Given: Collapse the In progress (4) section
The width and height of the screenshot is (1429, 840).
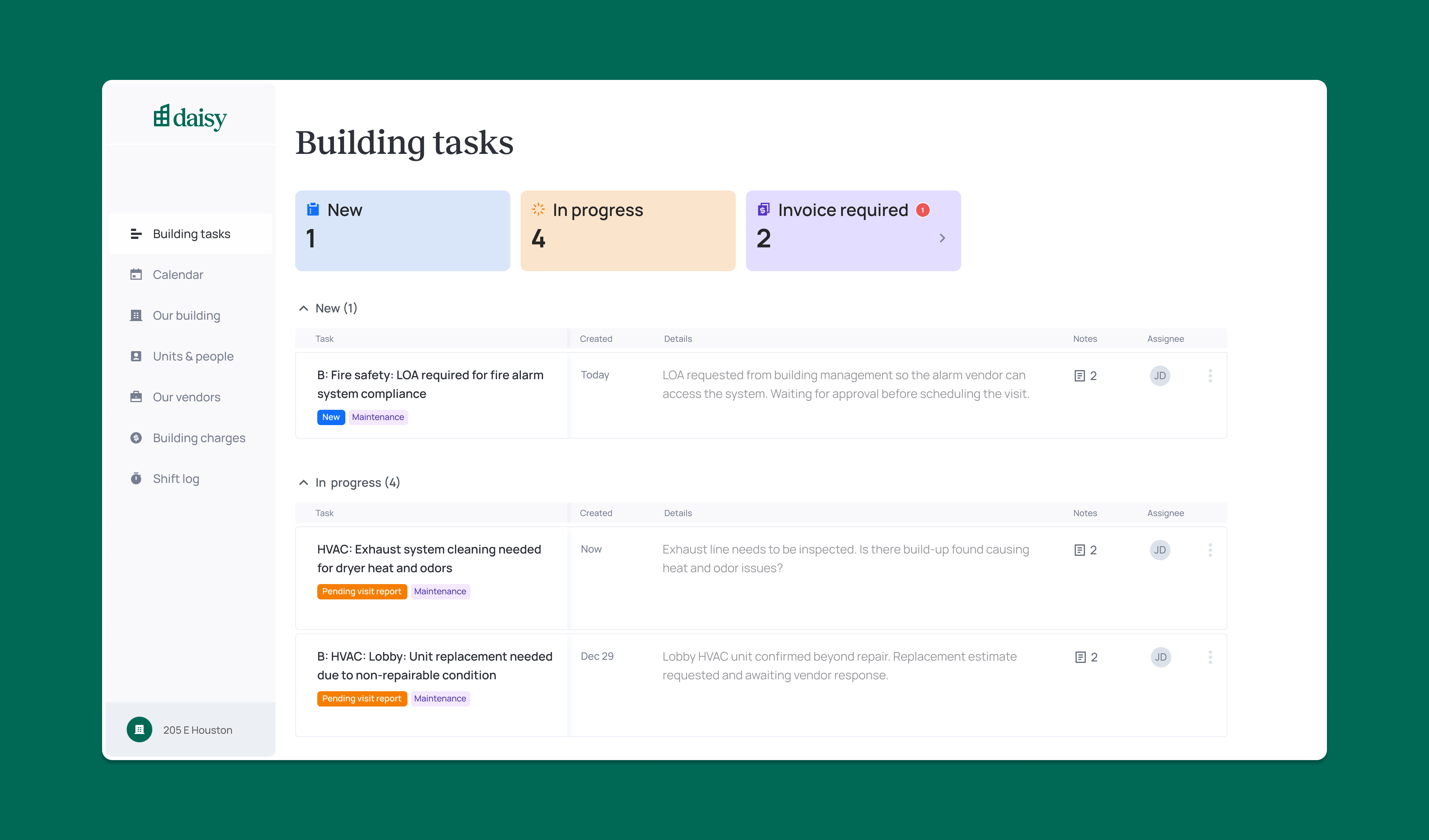Looking at the screenshot, I should coord(303,482).
